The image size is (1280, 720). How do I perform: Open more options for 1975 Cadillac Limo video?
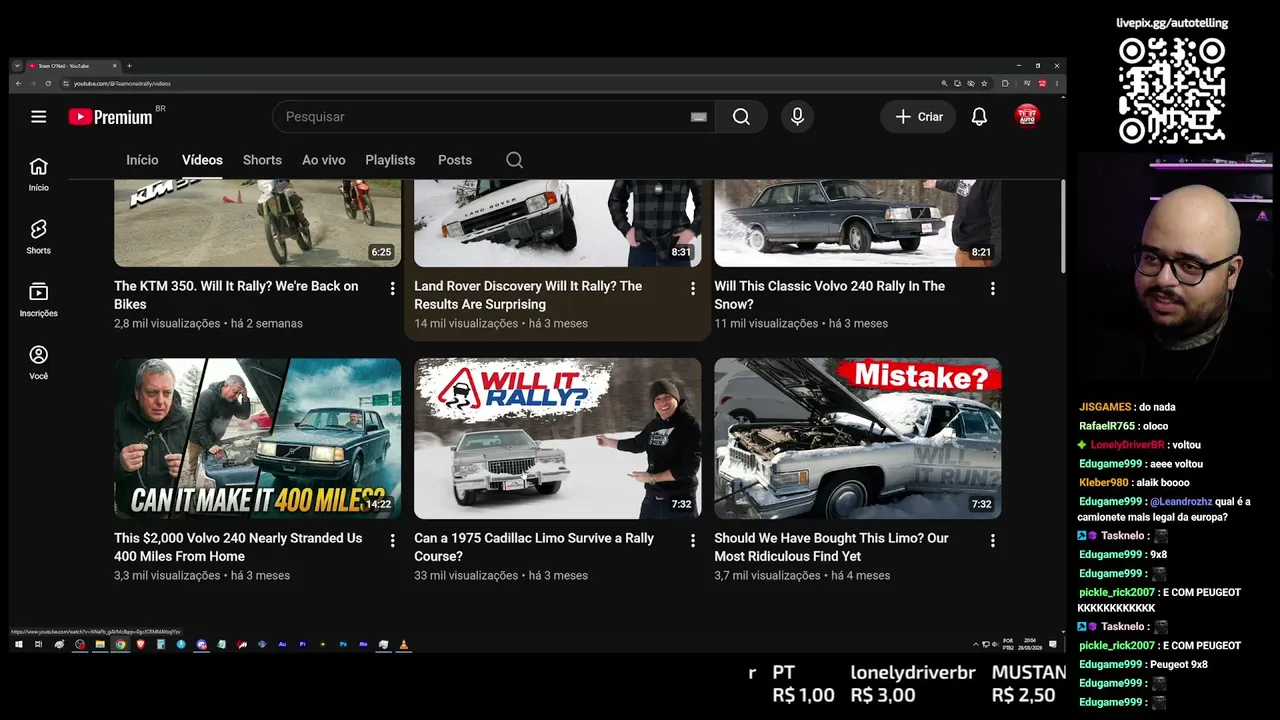[x=692, y=540]
